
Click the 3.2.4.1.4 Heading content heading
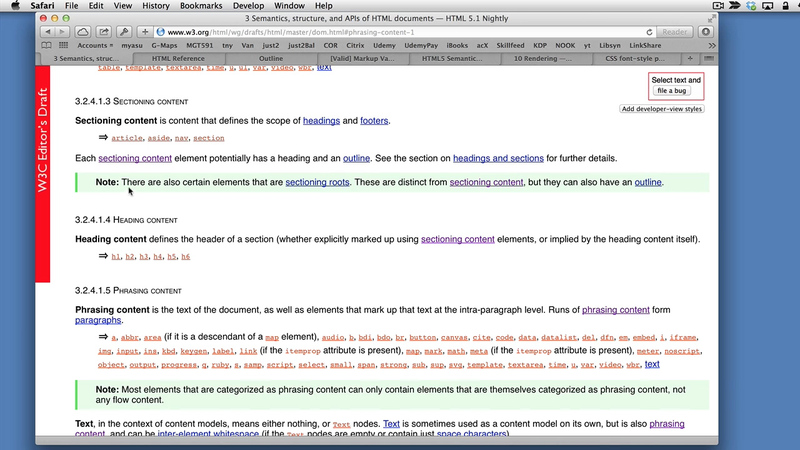[x=126, y=220]
